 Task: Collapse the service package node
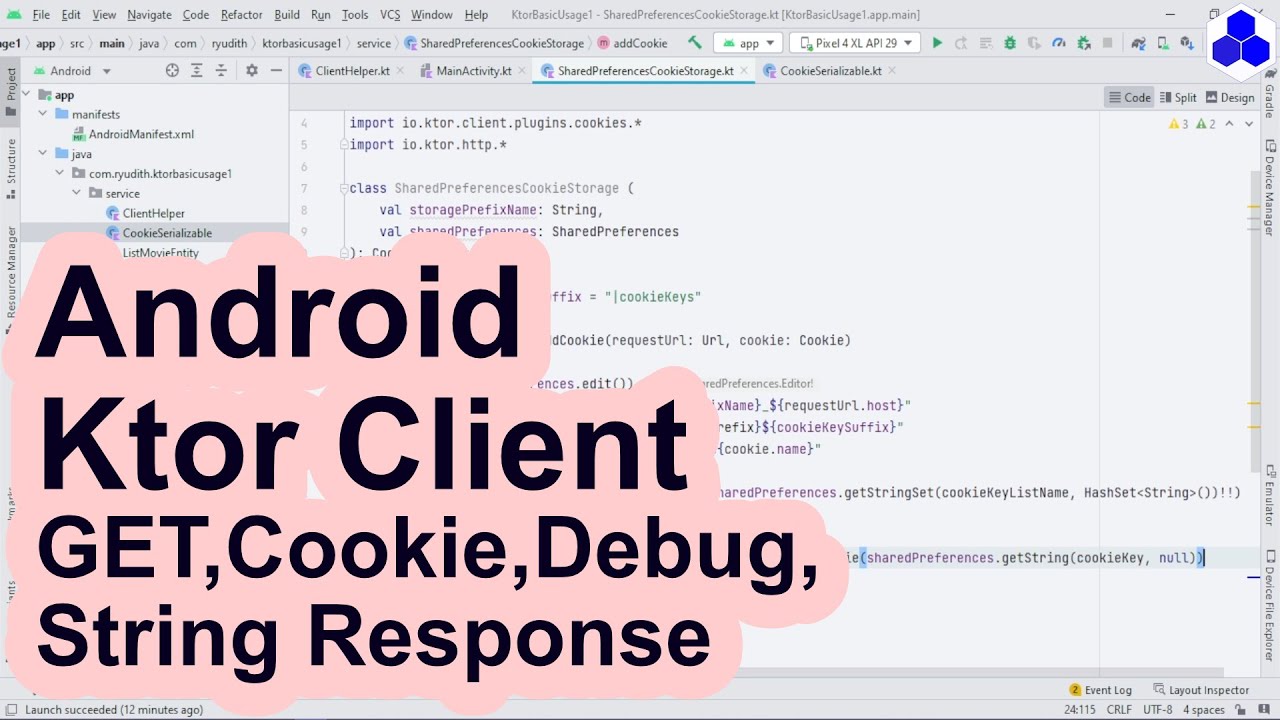pyautogui.click(x=77, y=193)
